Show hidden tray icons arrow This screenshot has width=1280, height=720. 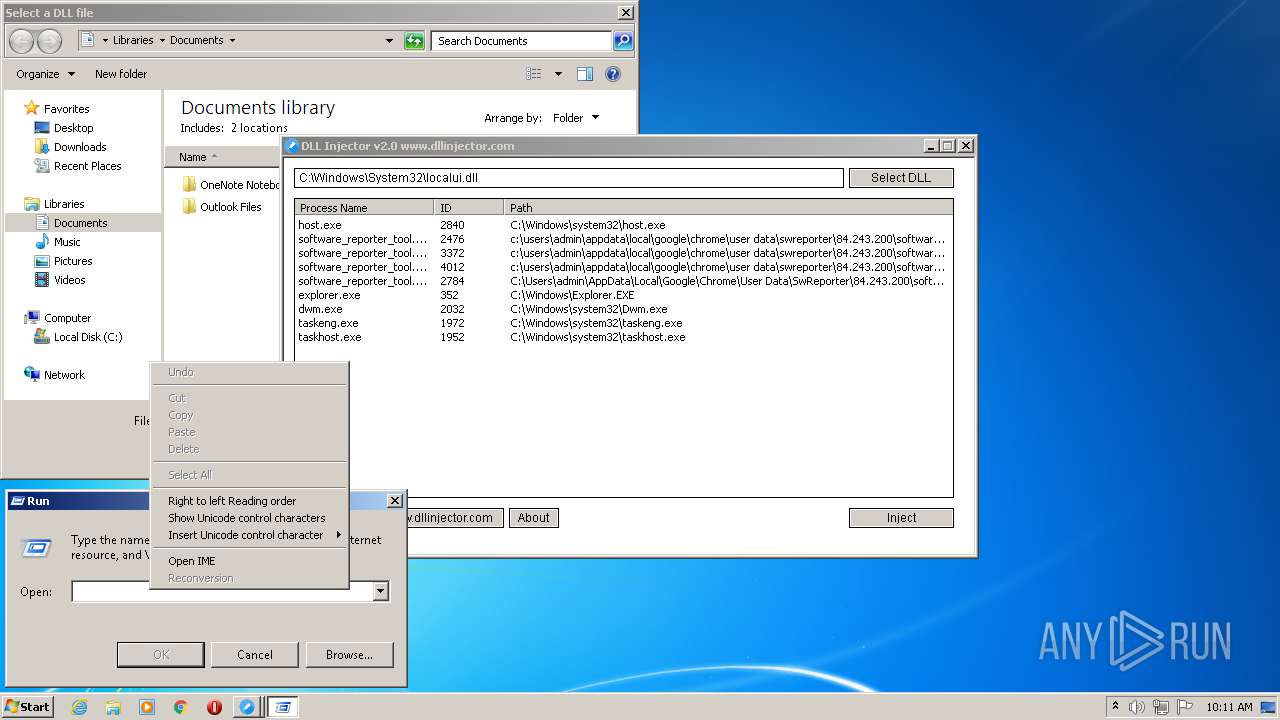pos(1115,707)
